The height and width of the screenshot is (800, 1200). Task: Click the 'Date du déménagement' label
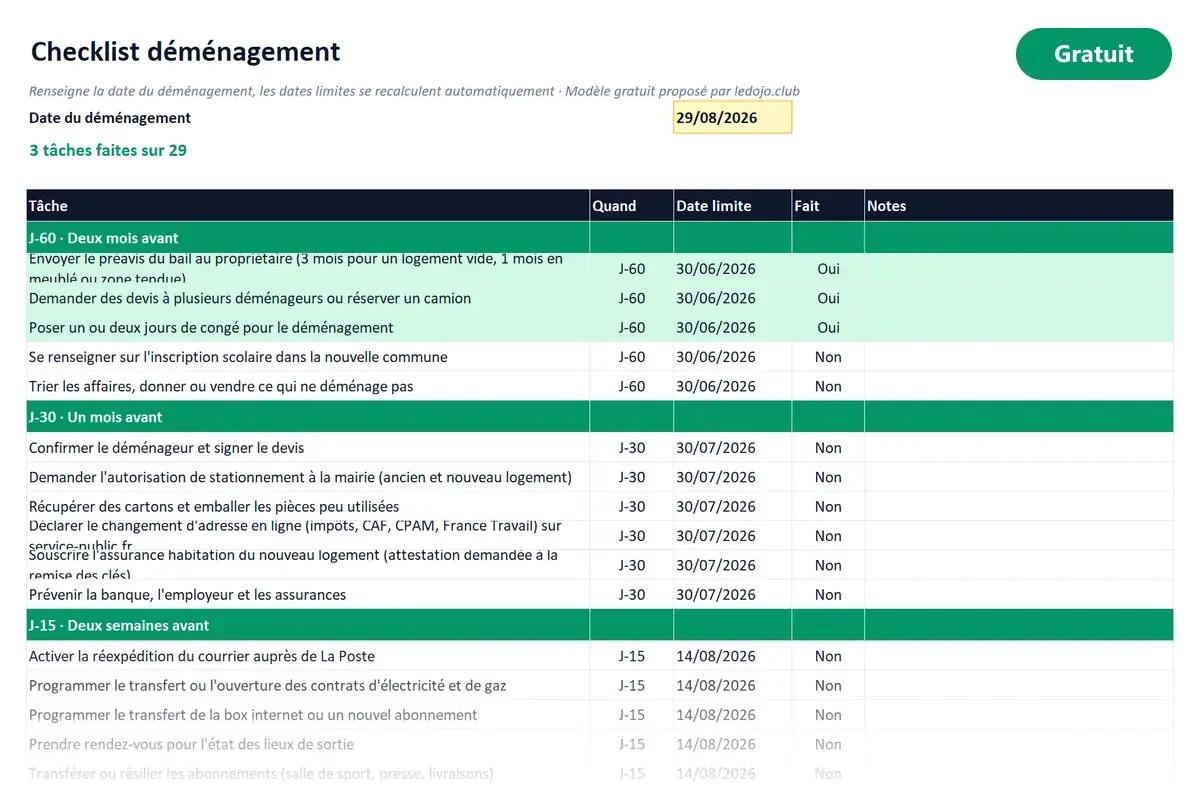point(110,117)
